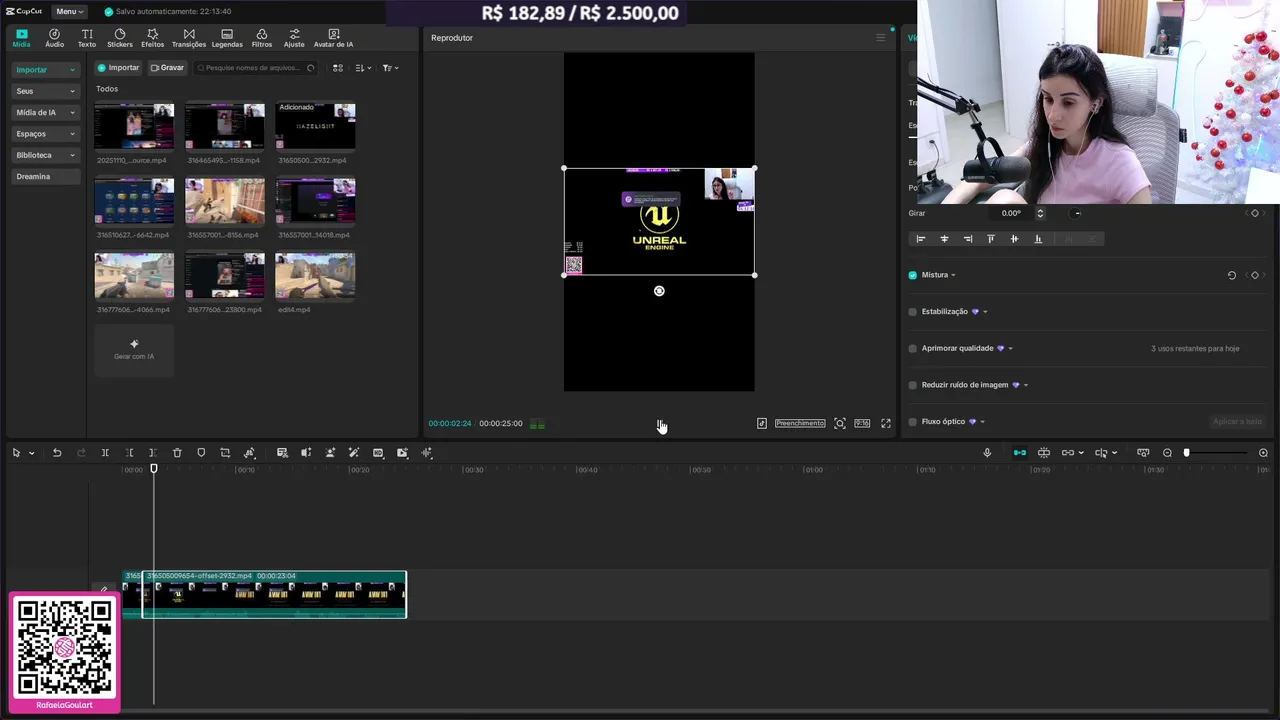Open the Filtros tab
The image size is (1280, 720).
click(x=262, y=38)
